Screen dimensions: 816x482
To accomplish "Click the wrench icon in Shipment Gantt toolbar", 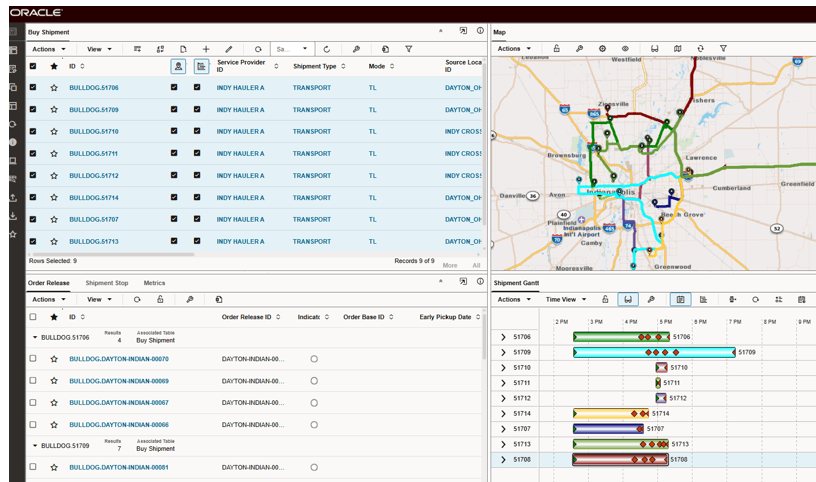I will click(x=650, y=299).
